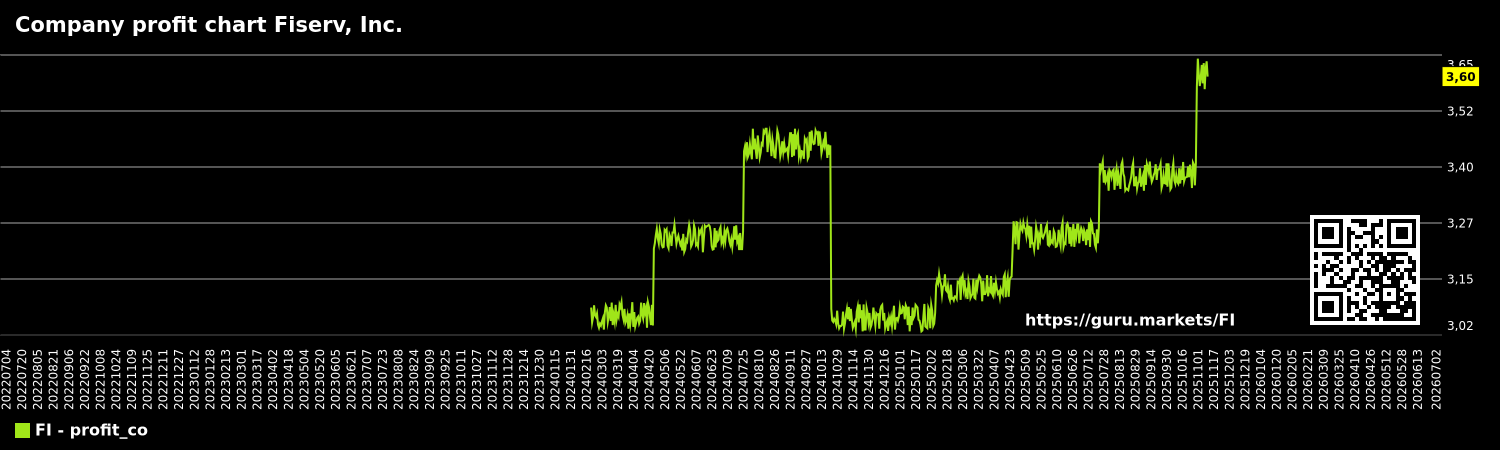Viewport: 1500px width, 450px height.
Task: Click the 20220704 date label on x-axis
Action: click(x=7, y=378)
